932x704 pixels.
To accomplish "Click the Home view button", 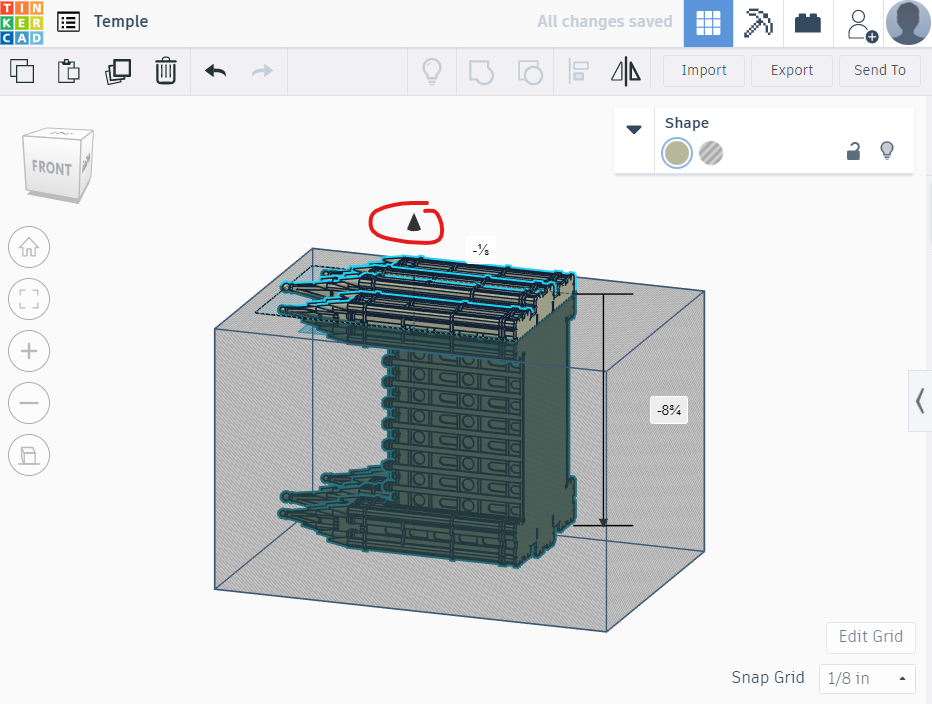I will (29, 247).
